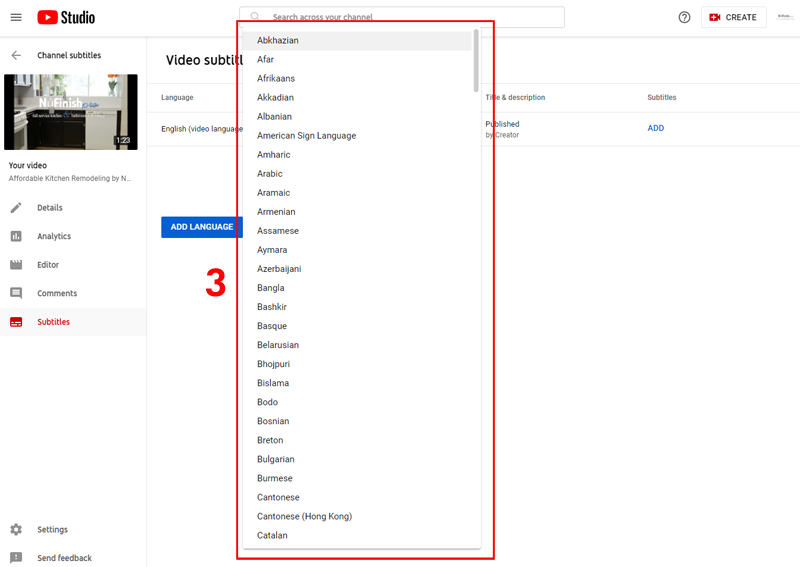Open the hamburger navigation menu
Image resolution: width=800 pixels, height=567 pixels.
point(16,17)
